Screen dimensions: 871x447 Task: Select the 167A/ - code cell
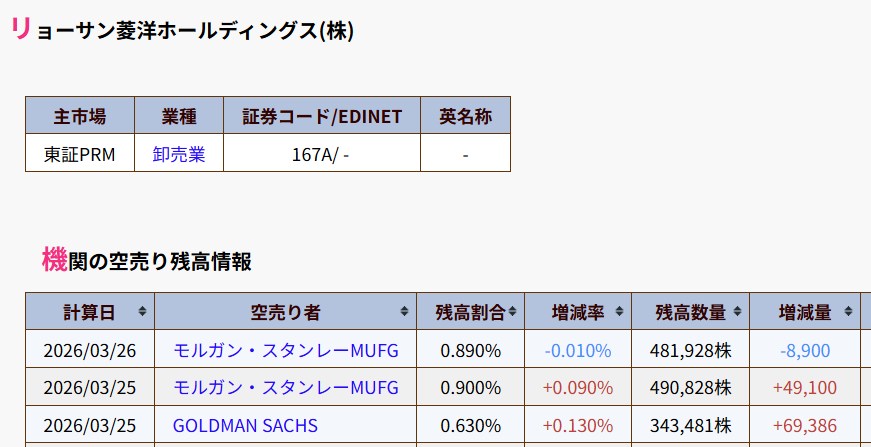(x=322, y=153)
